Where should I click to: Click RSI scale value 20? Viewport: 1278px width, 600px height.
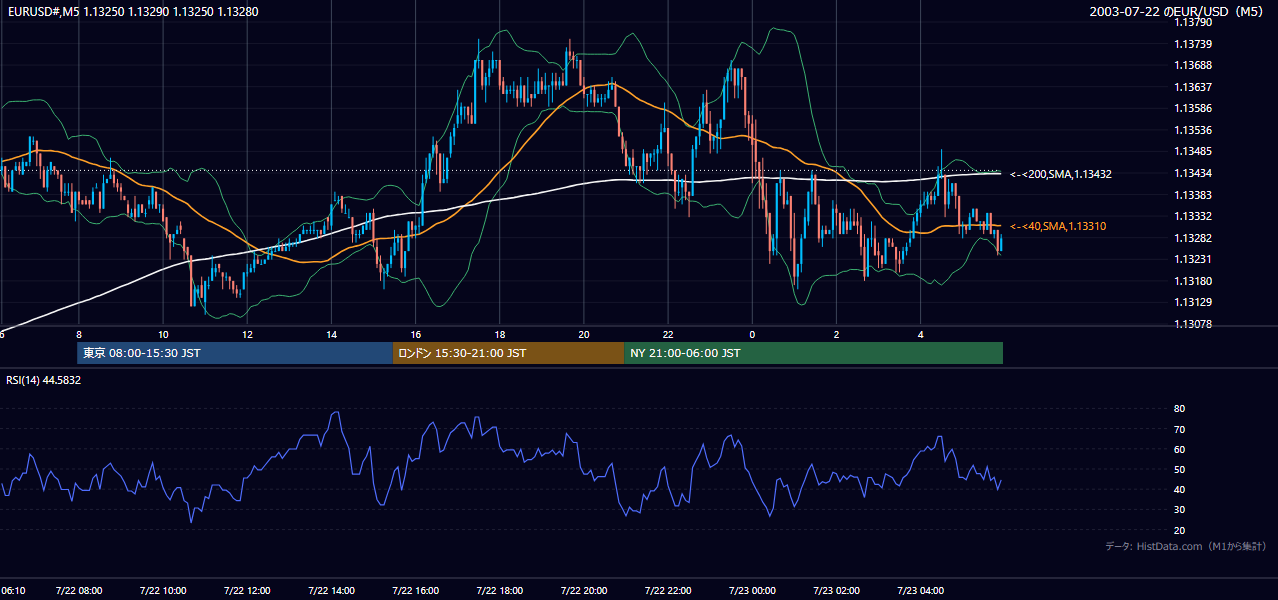(1180, 530)
